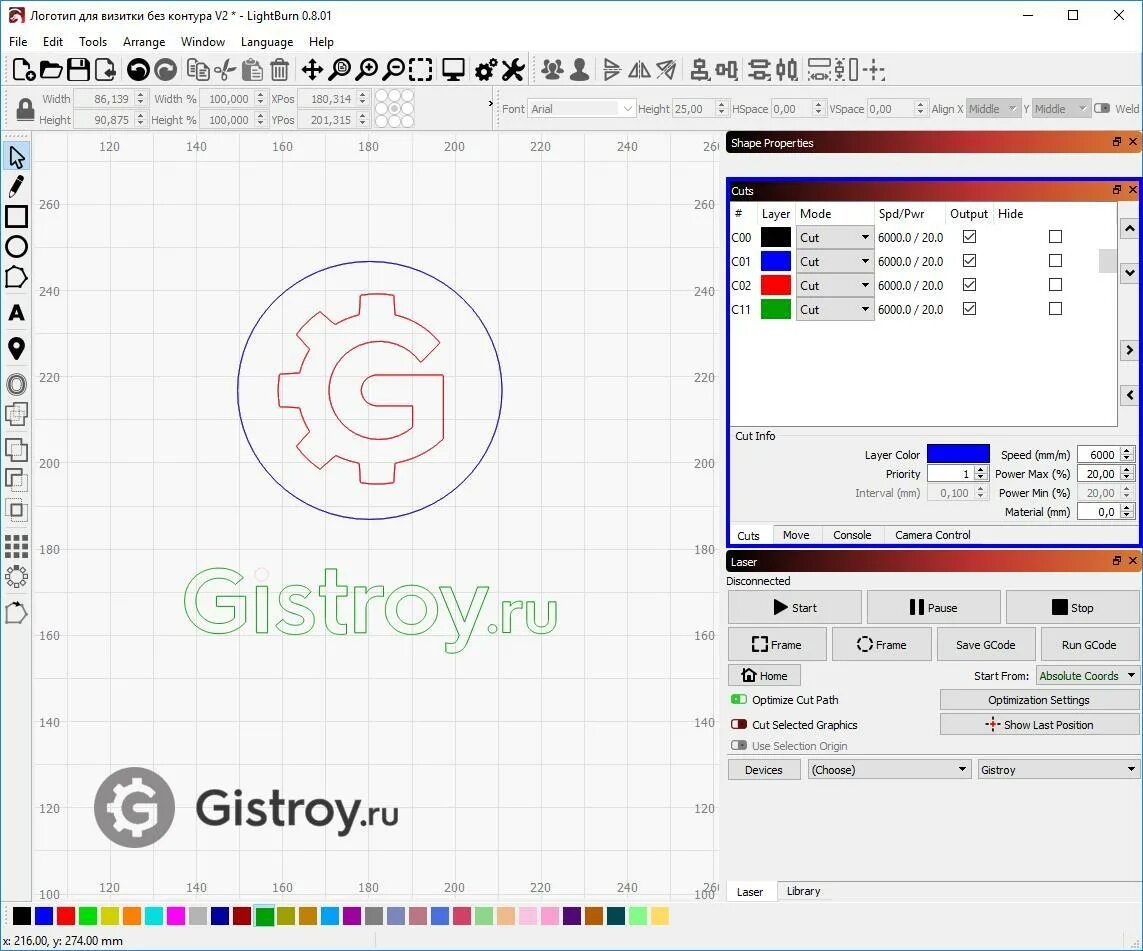Open Settings via the gears icon

(x=485, y=70)
